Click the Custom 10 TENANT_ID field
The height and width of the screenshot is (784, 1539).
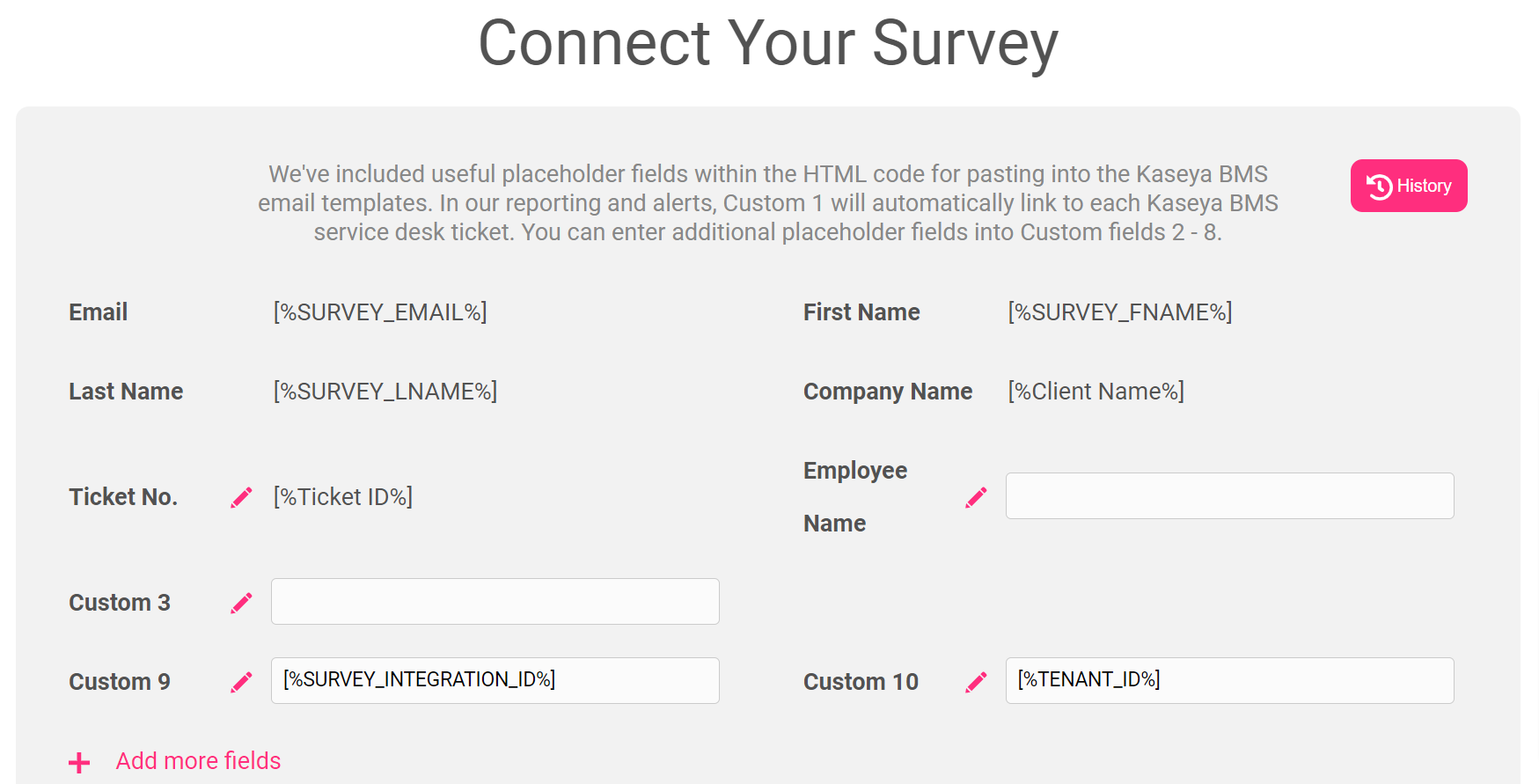[x=1229, y=681]
